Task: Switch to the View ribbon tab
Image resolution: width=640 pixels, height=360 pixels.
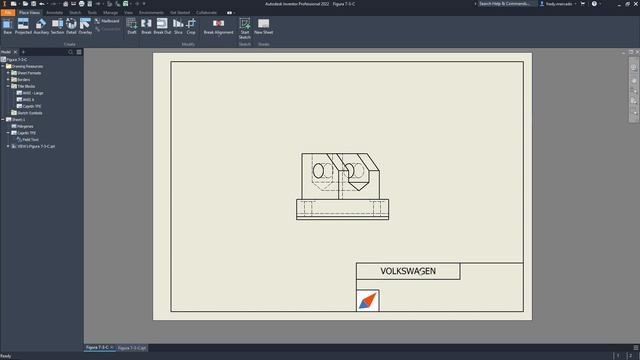Action: (128, 13)
